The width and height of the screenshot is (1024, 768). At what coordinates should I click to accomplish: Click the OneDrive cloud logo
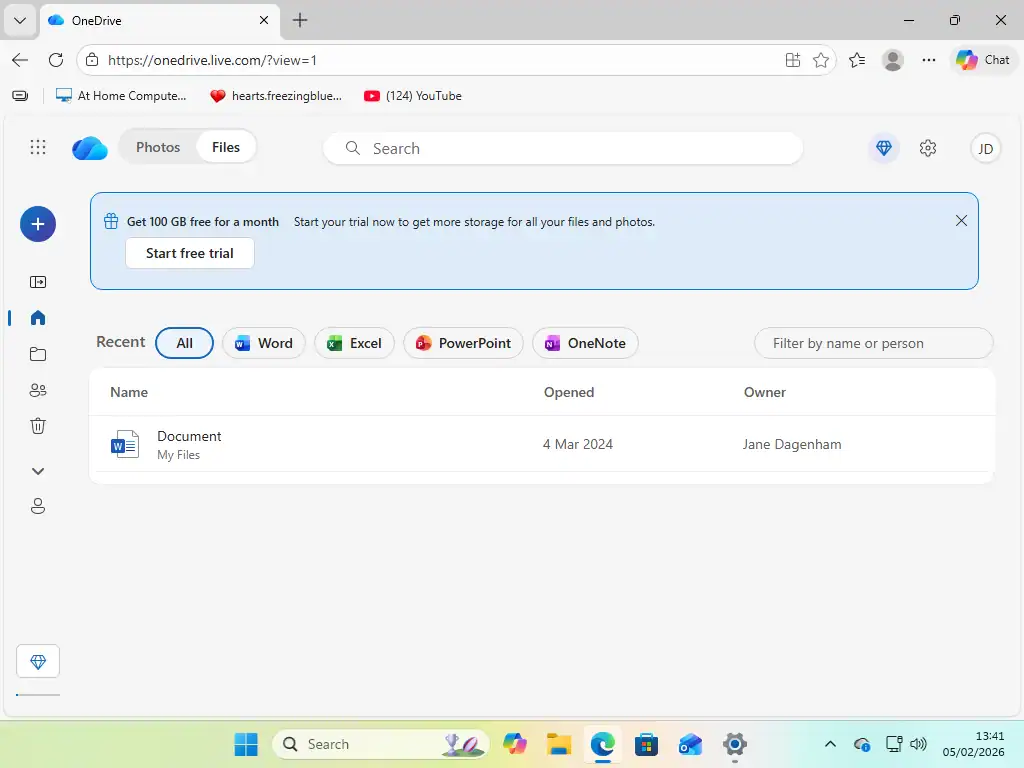89,147
